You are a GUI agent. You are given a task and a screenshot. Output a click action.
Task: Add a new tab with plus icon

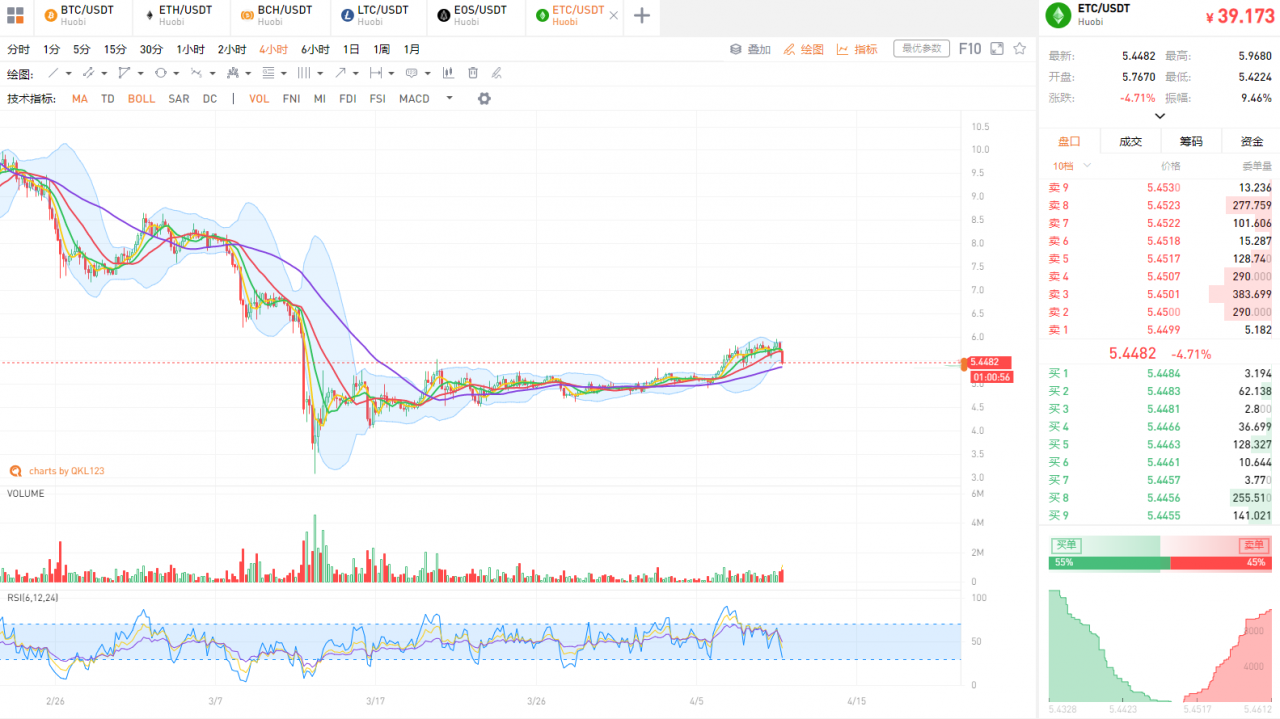coord(642,16)
